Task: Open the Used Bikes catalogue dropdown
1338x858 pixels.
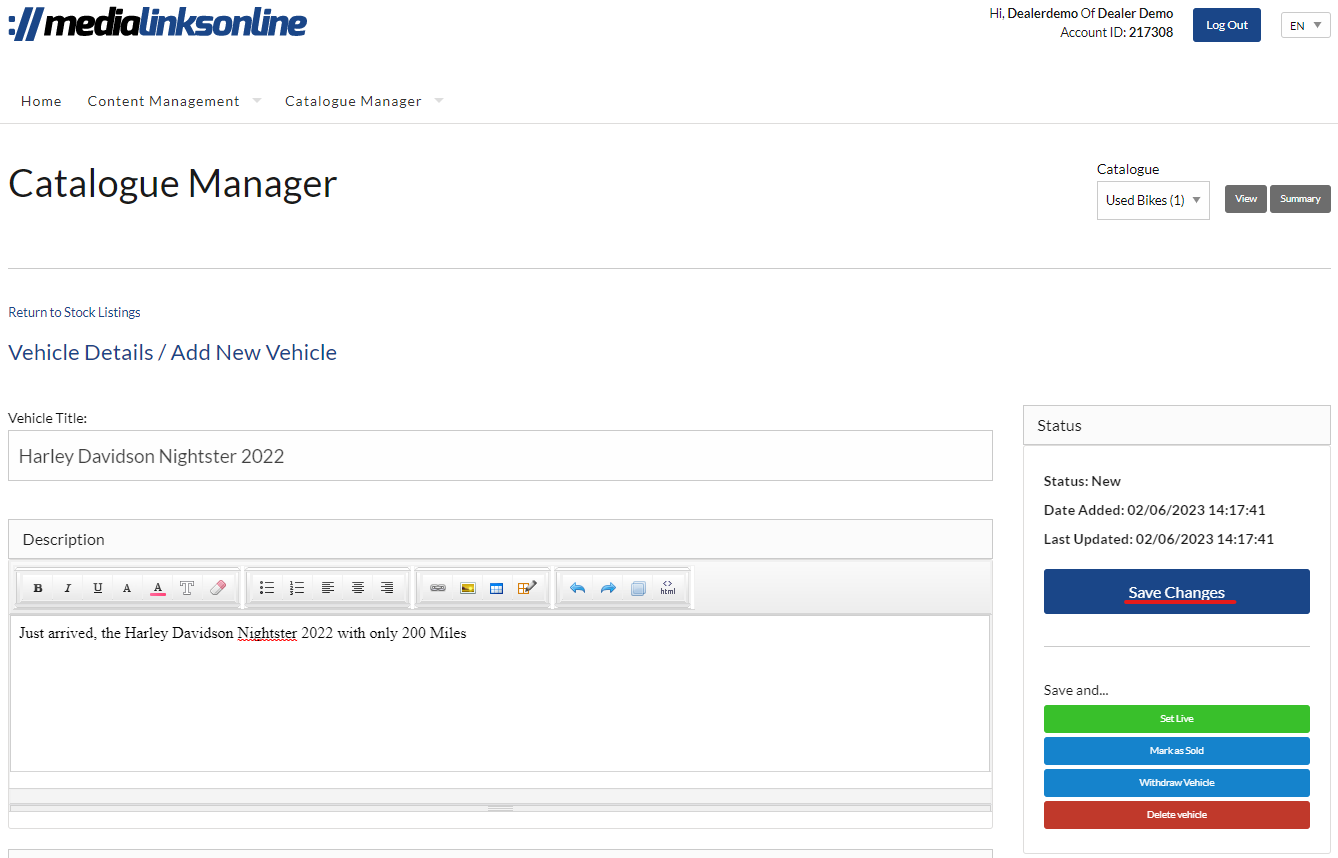Action: [1153, 200]
